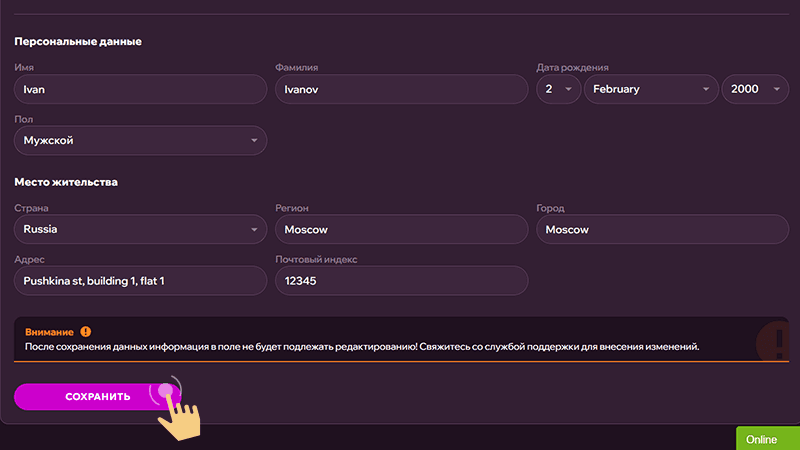Click the Место жительства section heading
800x450 pixels.
click(x=66, y=182)
